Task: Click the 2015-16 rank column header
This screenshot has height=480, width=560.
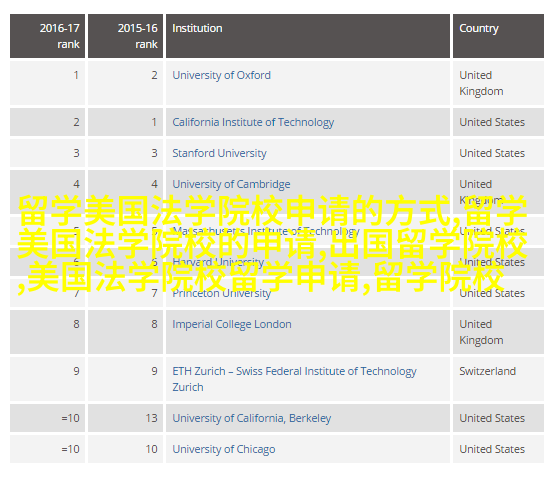Action: coord(125,36)
